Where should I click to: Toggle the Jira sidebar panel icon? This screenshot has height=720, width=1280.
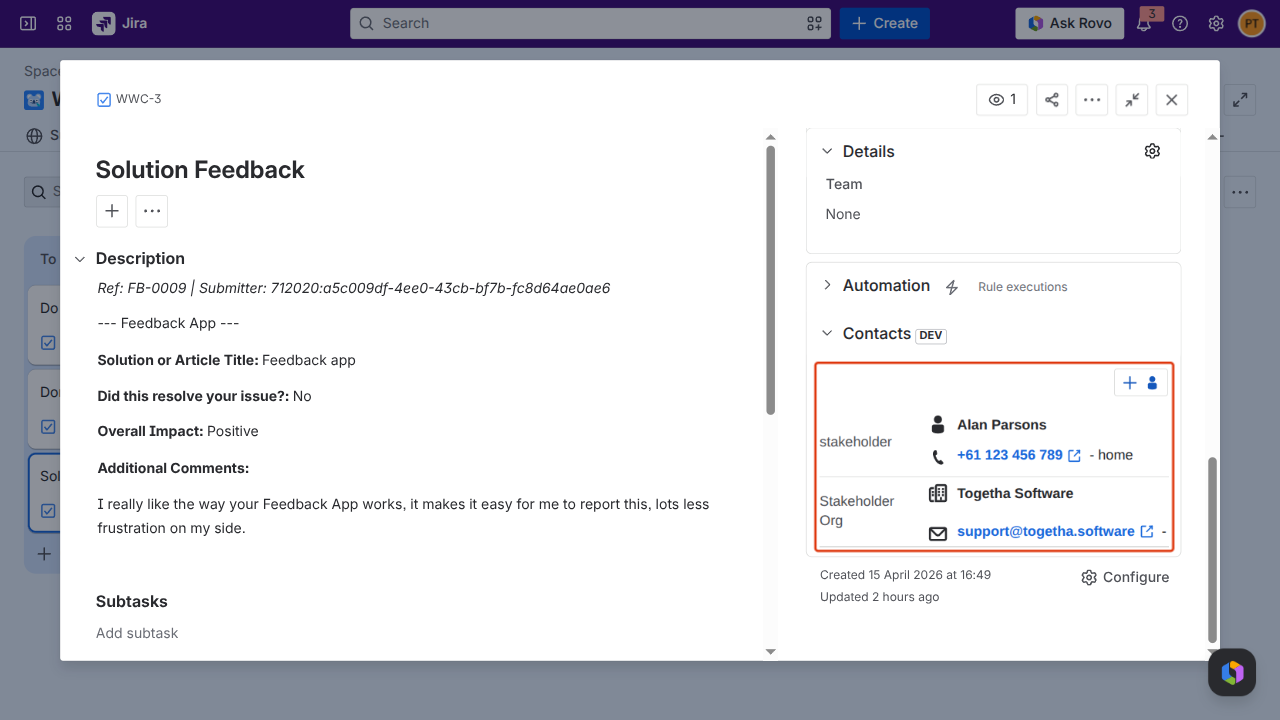pos(28,23)
